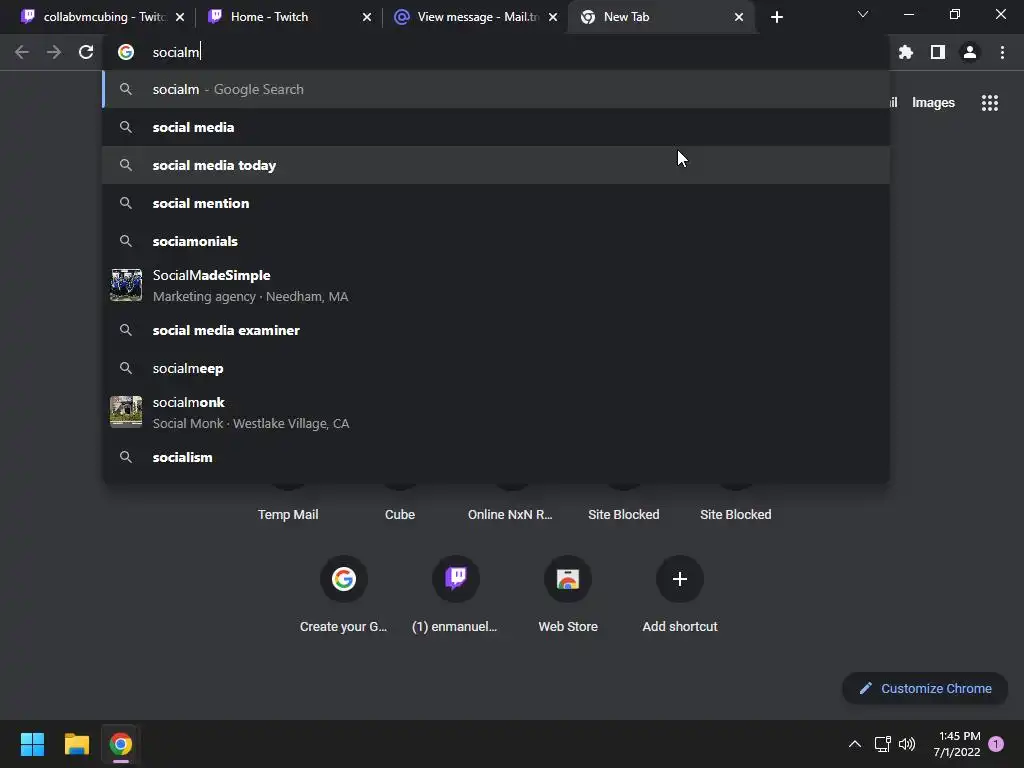Click the SocialMadeSimple thumbnail image
Viewport: 1024px width, 768px height.
(126, 285)
